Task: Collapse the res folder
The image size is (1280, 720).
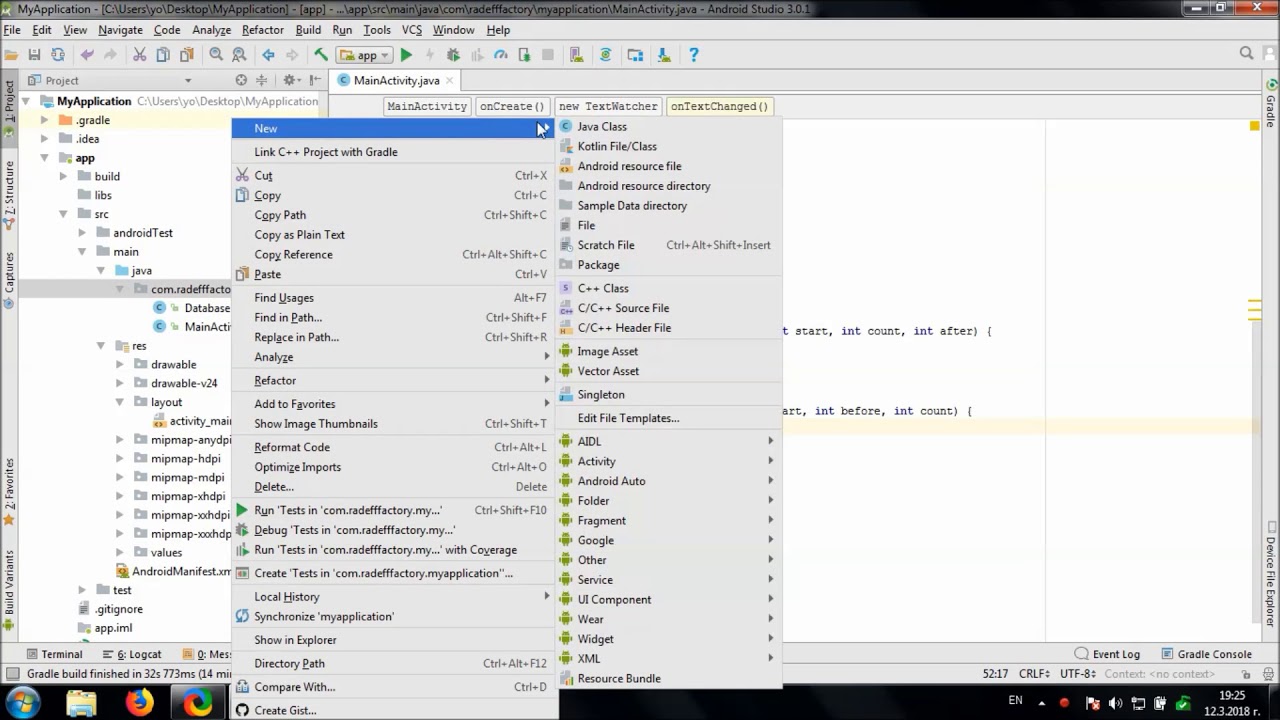Action: coord(100,346)
